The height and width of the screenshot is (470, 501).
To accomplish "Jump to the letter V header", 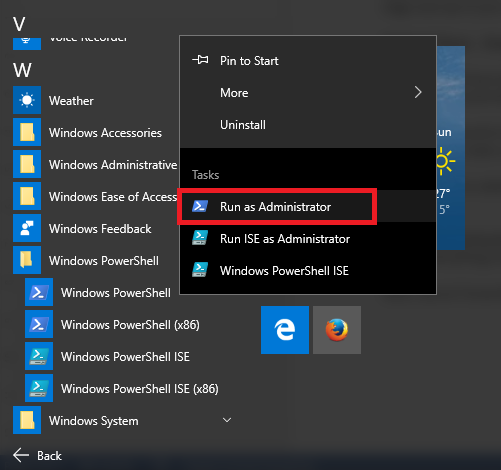I will (19, 24).
